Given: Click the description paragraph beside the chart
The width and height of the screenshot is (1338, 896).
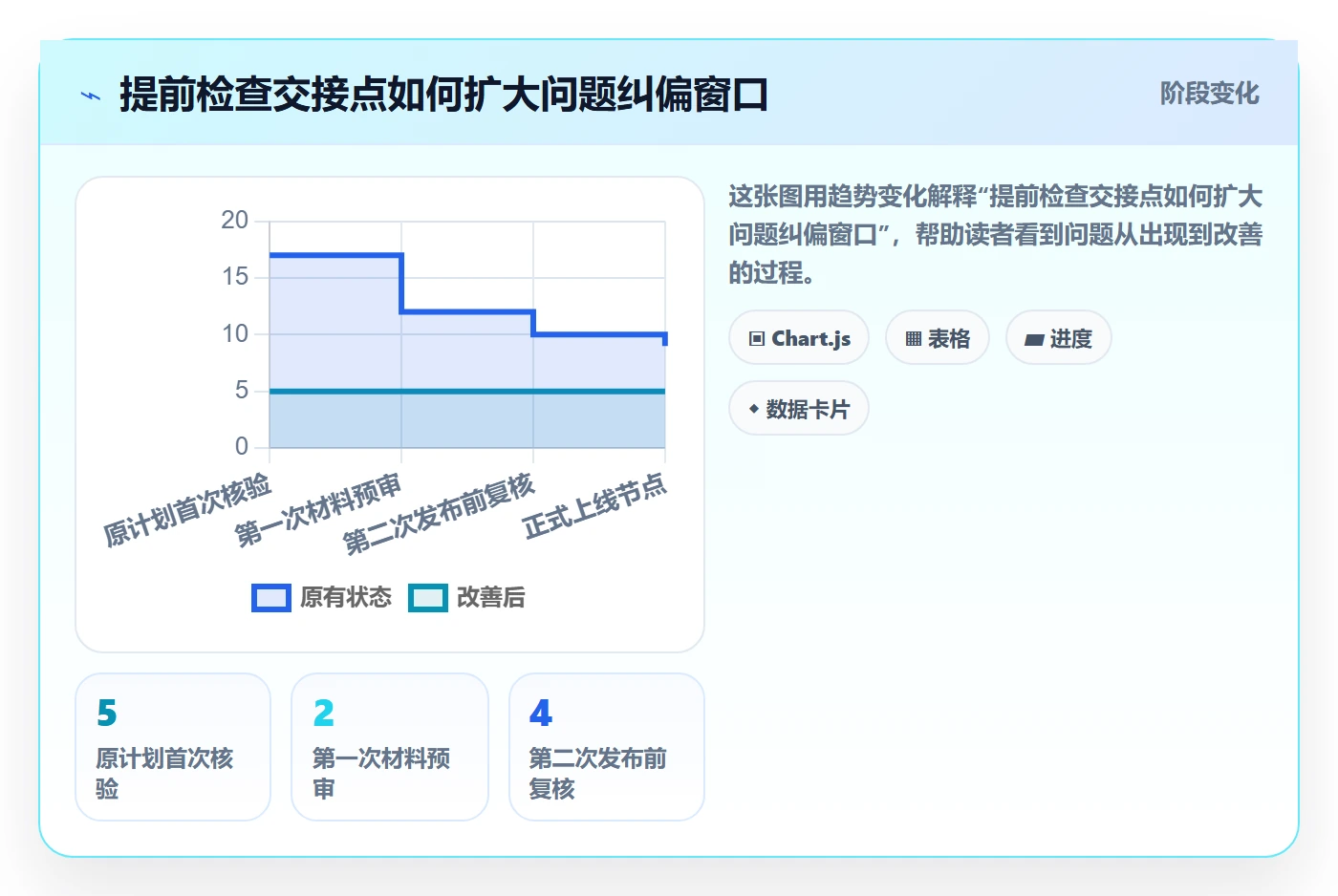Looking at the screenshot, I should point(996,235).
